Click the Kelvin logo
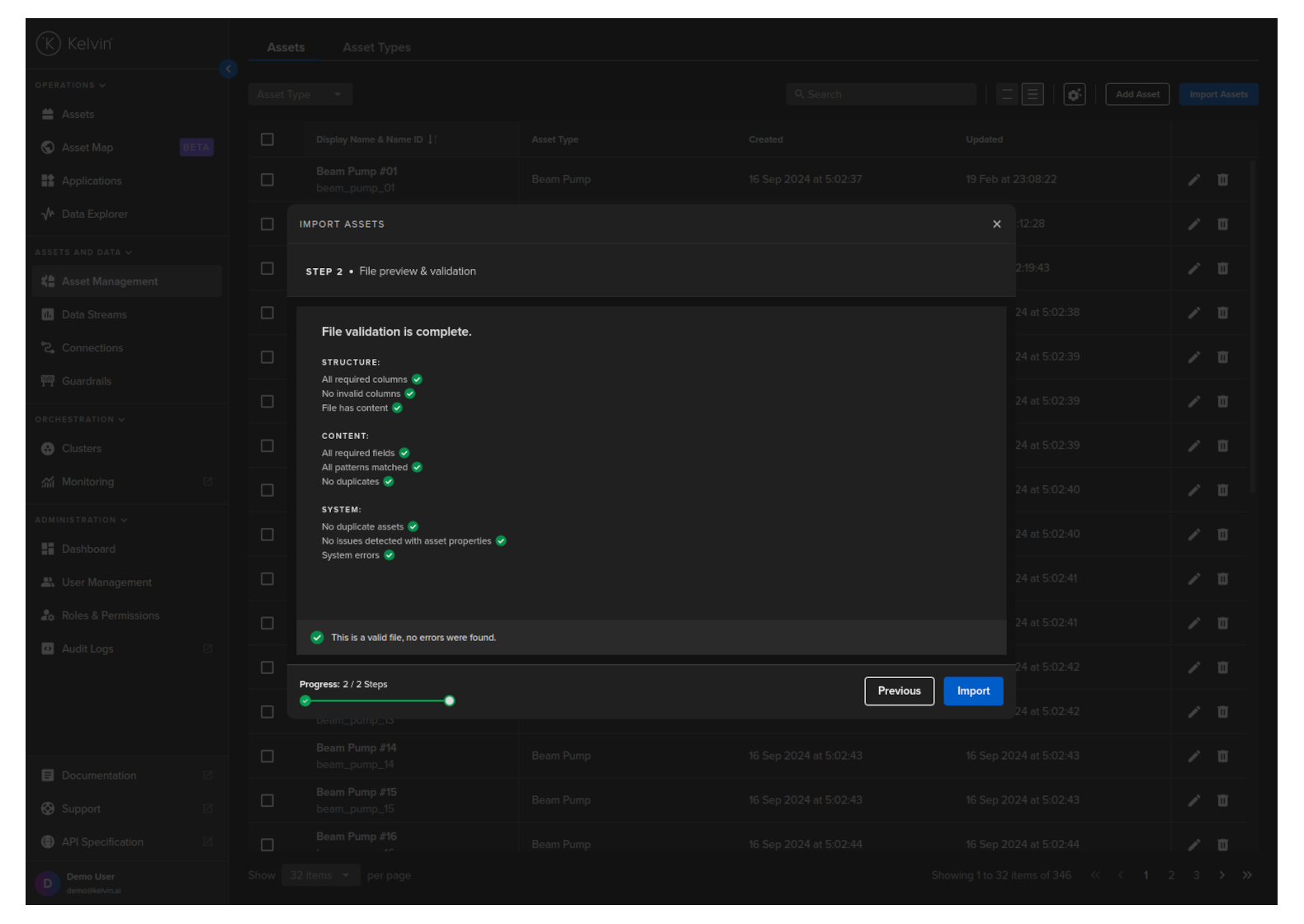The width and height of the screenshot is (1304, 924). click(73, 44)
